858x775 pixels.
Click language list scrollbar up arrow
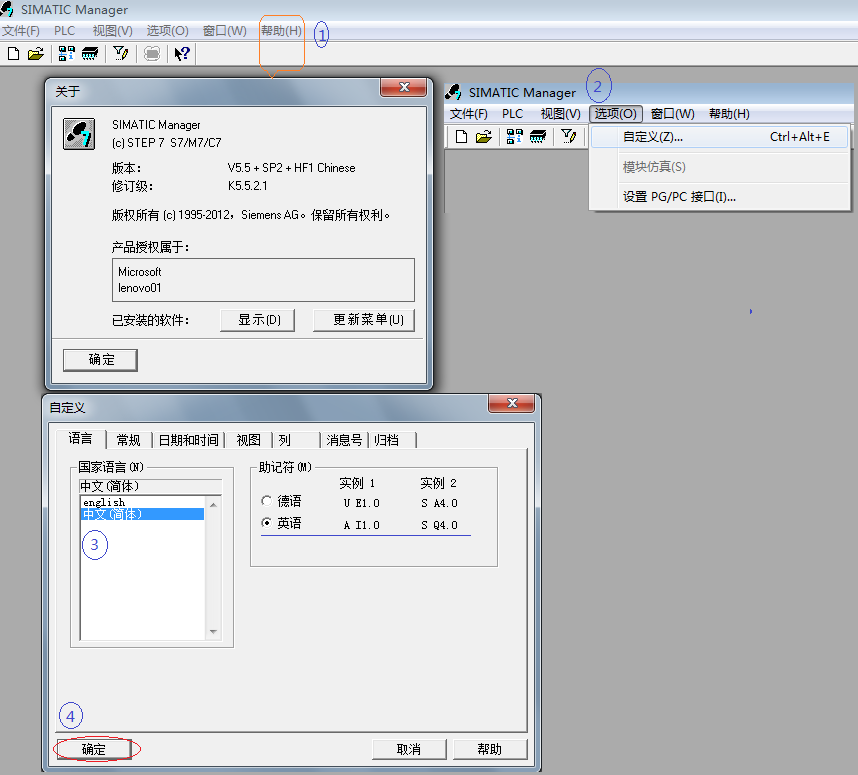pyautogui.click(x=213, y=504)
